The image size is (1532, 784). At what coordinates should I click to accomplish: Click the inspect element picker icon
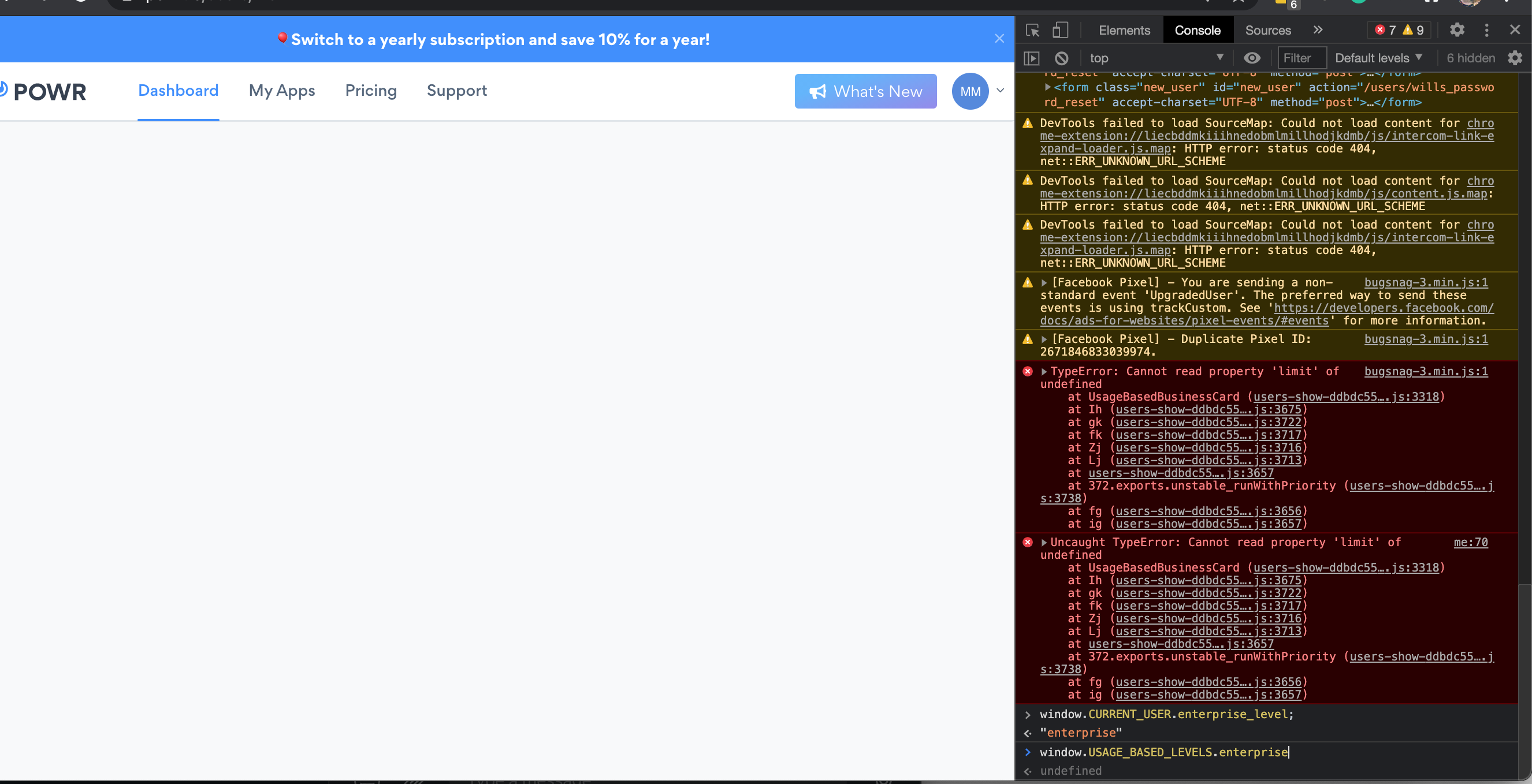coord(1032,31)
